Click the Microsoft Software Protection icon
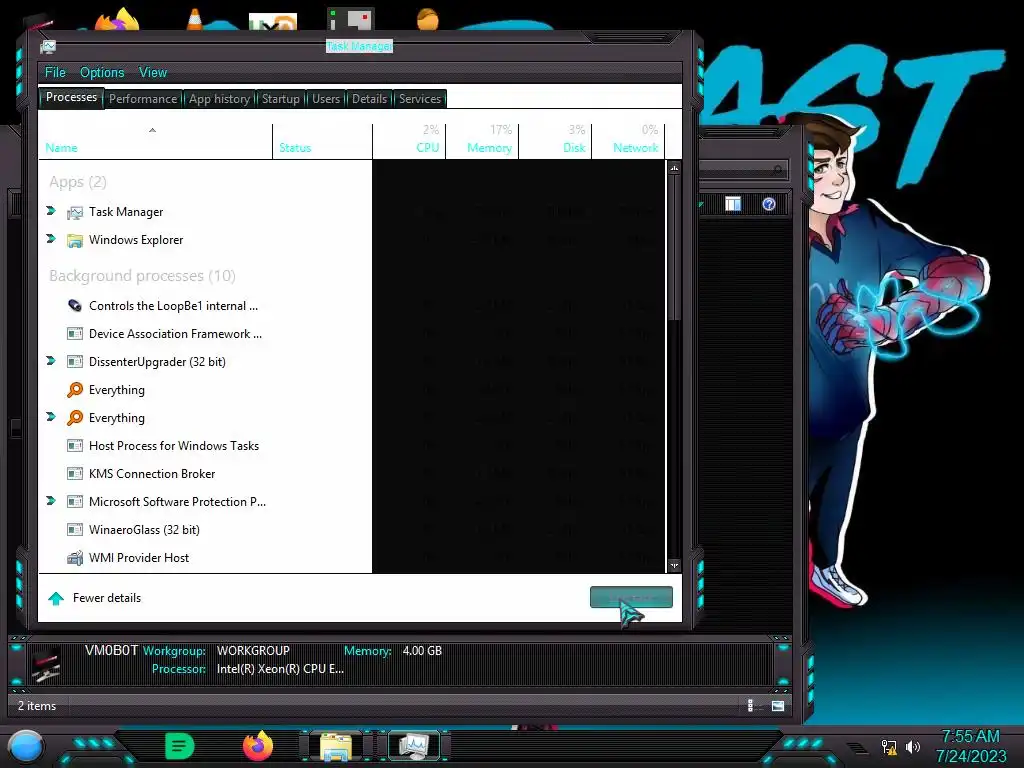The image size is (1024, 768). tap(75, 502)
